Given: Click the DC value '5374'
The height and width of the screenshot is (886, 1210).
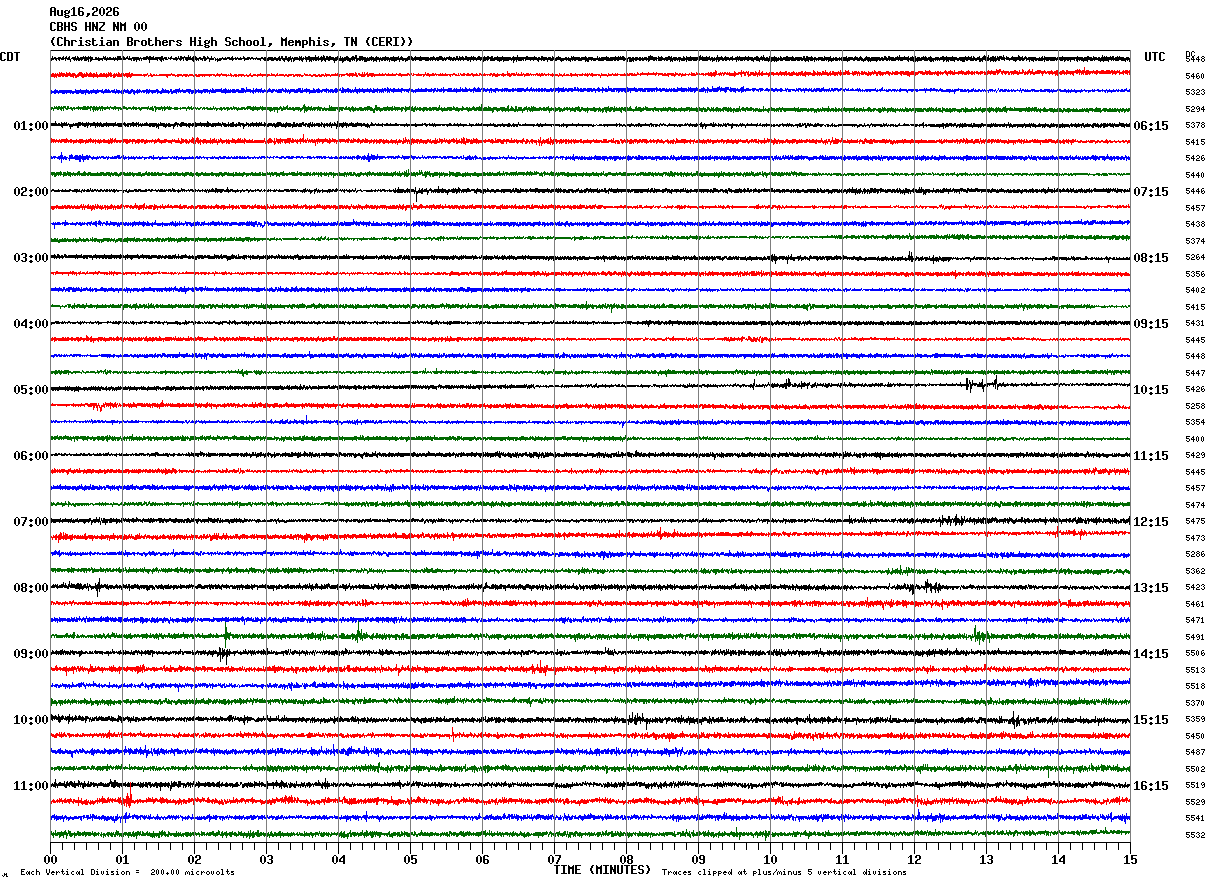Looking at the screenshot, I should (1195, 241).
